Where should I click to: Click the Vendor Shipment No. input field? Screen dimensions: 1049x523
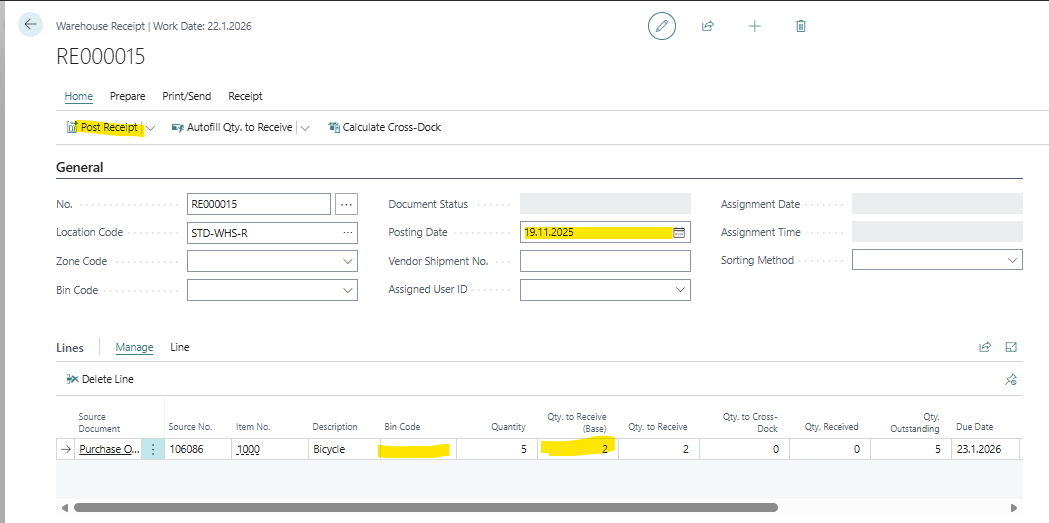(x=604, y=261)
